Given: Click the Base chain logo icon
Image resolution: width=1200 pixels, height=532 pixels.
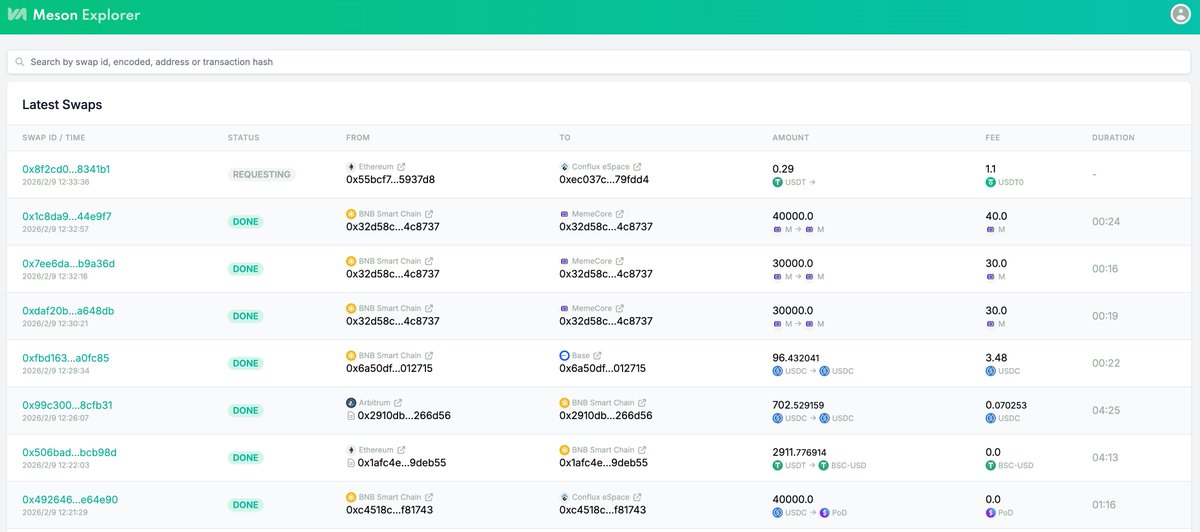Looking at the screenshot, I should click(564, 355).
